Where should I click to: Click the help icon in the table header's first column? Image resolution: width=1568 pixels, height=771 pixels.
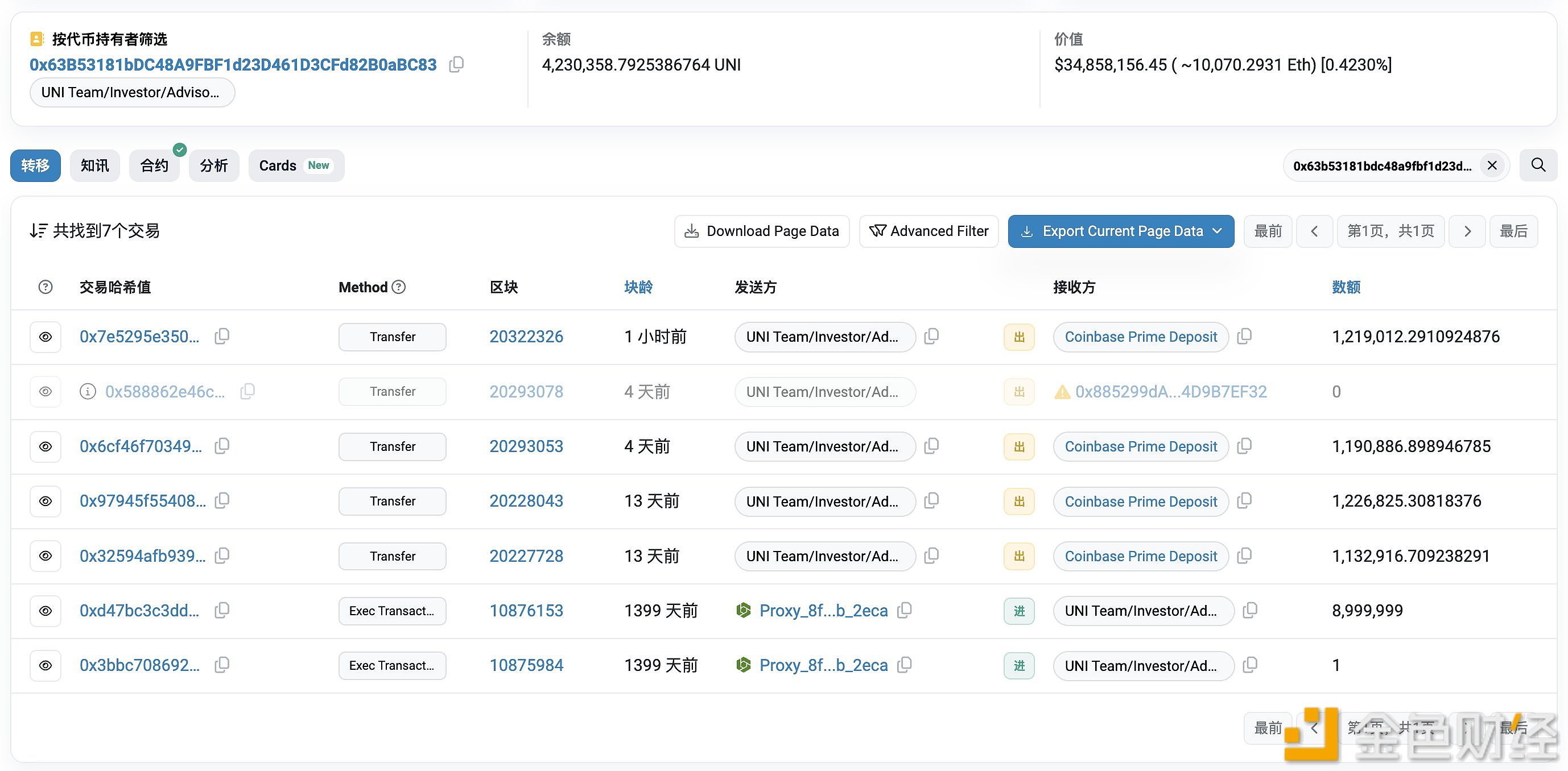point(46,287)
